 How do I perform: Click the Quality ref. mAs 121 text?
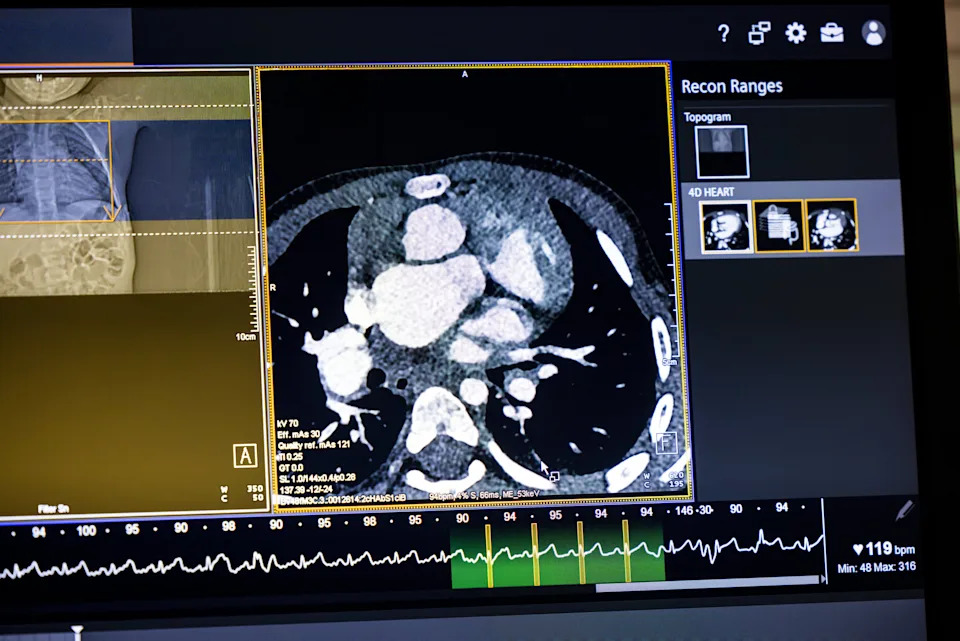coord(313,445)
